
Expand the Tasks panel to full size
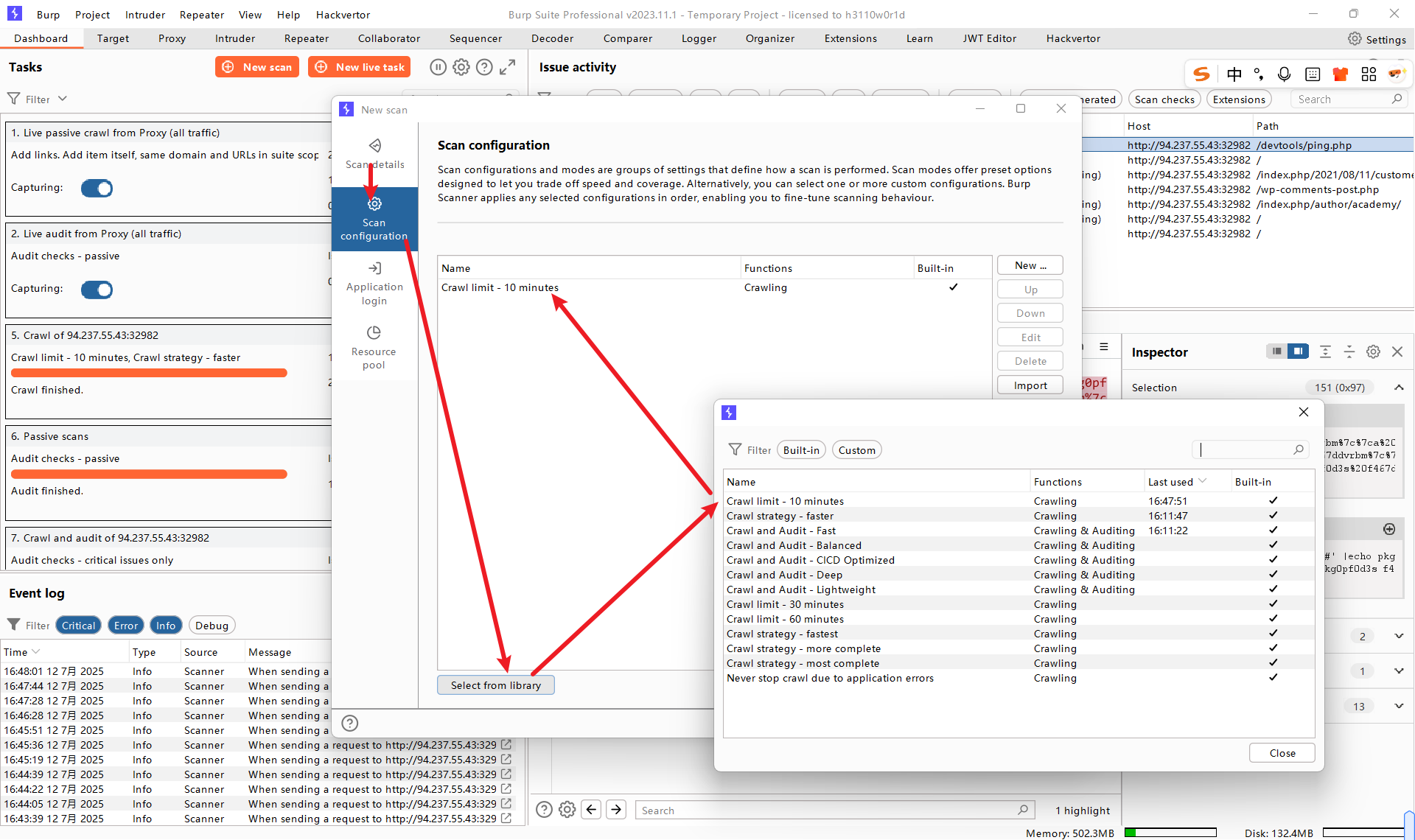tap(507, 67)
